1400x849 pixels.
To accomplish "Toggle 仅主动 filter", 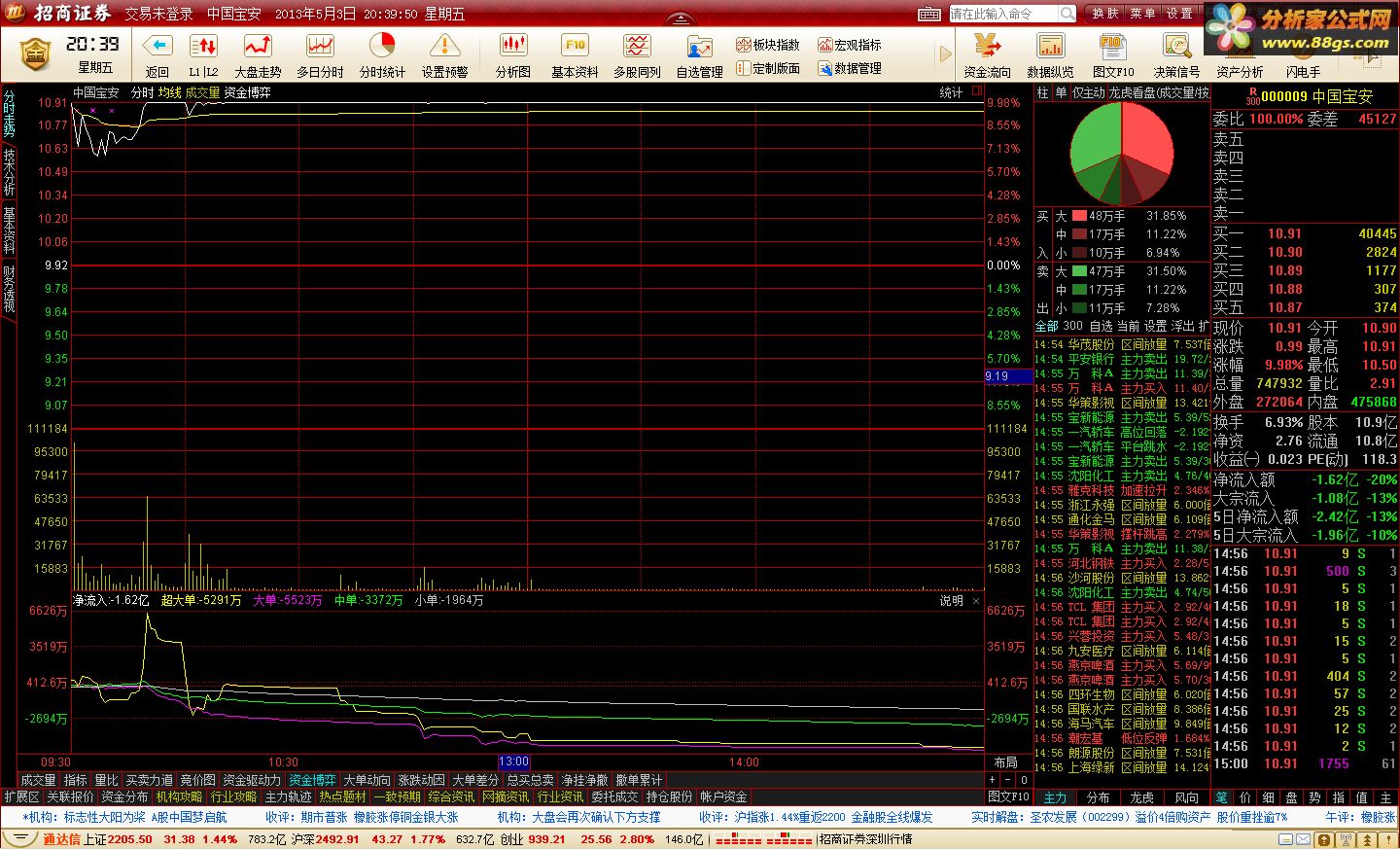I will pyautogui.click(x=1089, y=93).
